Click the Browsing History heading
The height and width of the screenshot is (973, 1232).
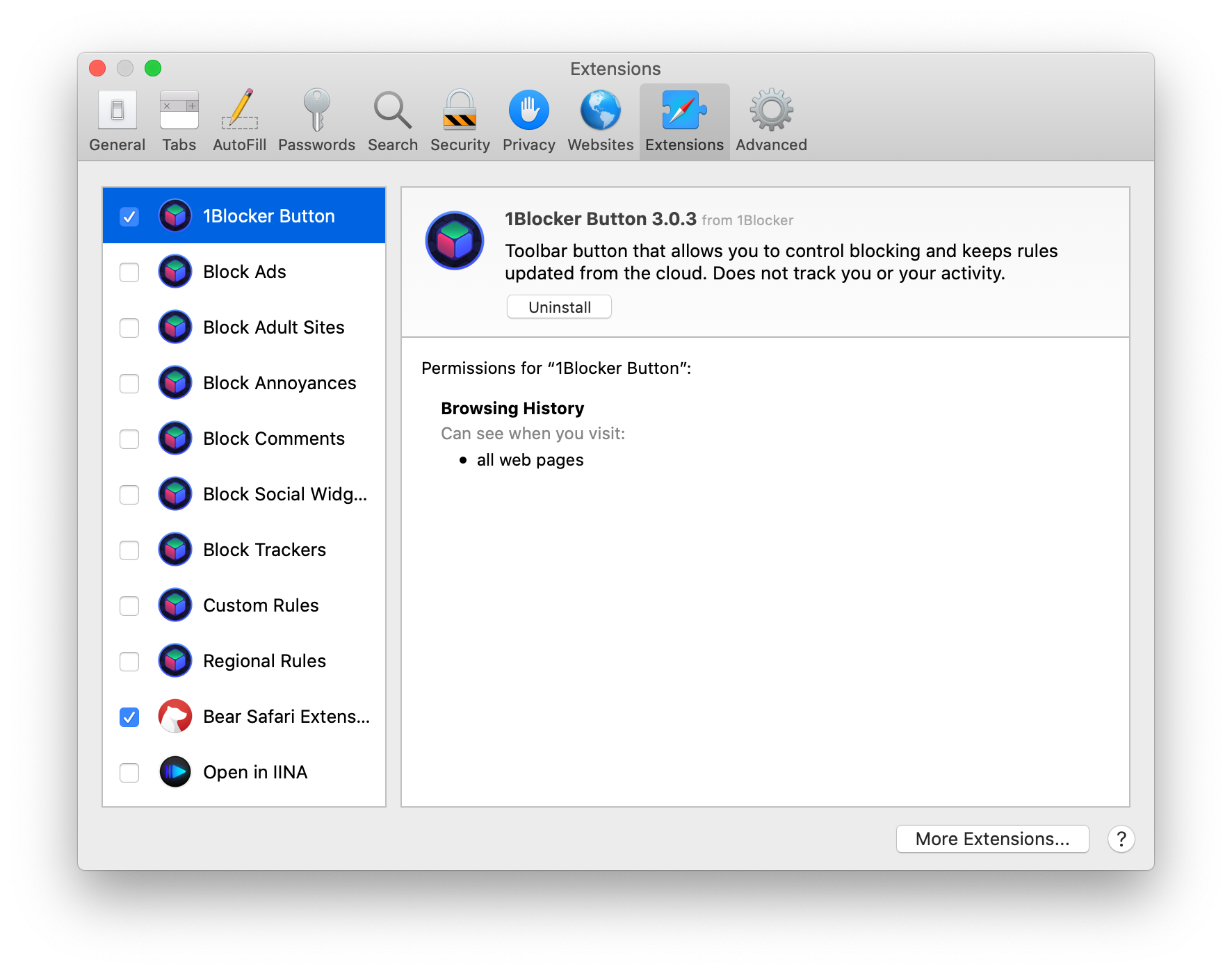pos(512,409)
